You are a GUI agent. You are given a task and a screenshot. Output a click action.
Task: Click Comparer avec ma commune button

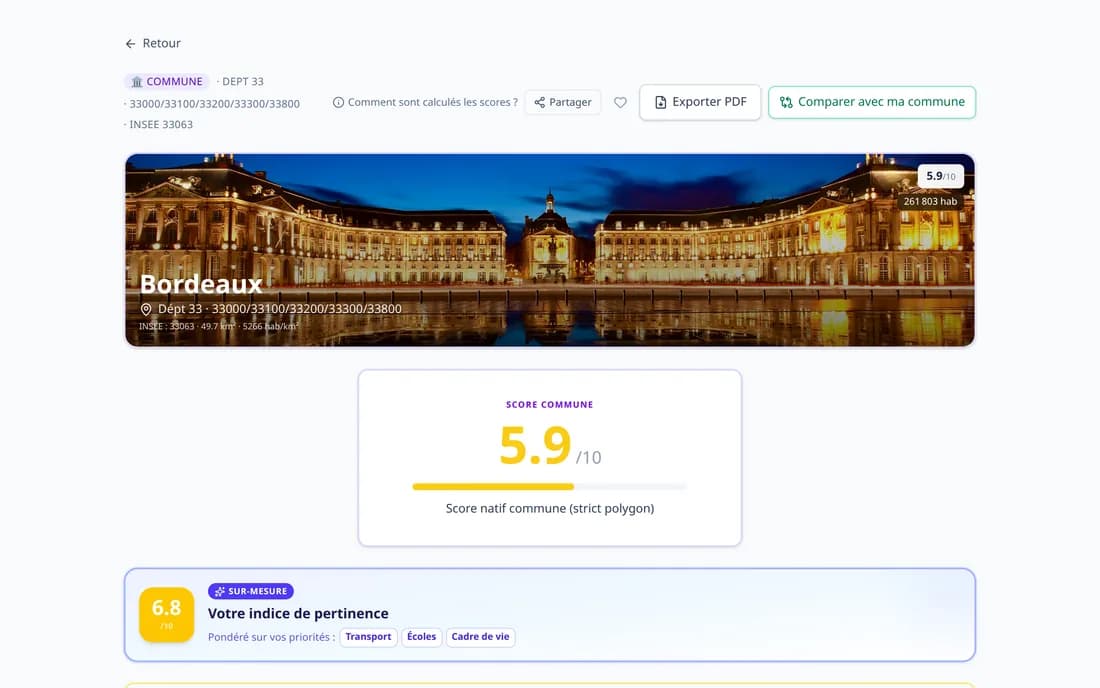coord(872,102)
